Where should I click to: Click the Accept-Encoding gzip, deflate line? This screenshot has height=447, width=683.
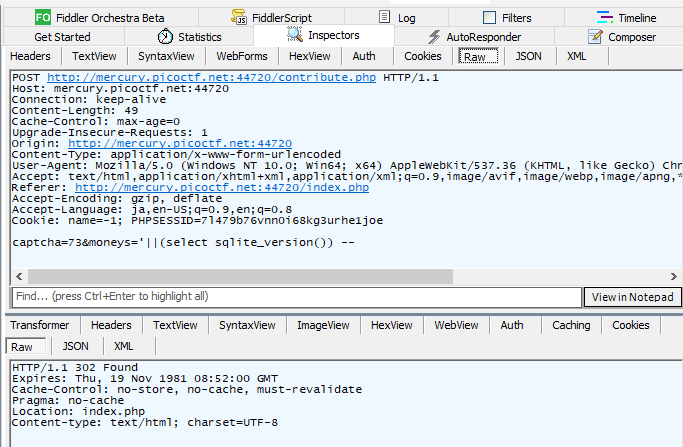[x=117, y=198]
